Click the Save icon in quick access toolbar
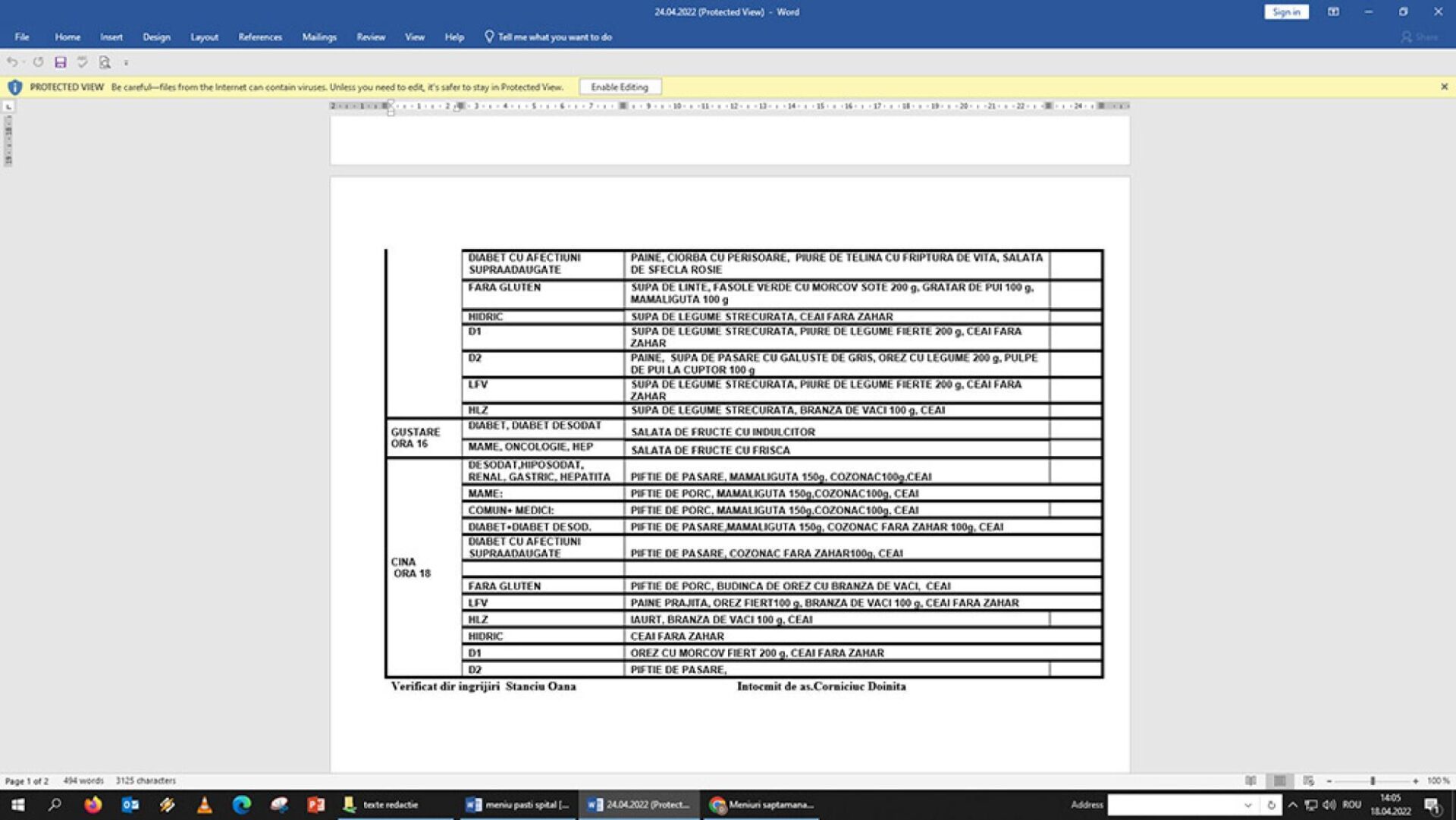The image size is (1456, 820). click(61, 63)
